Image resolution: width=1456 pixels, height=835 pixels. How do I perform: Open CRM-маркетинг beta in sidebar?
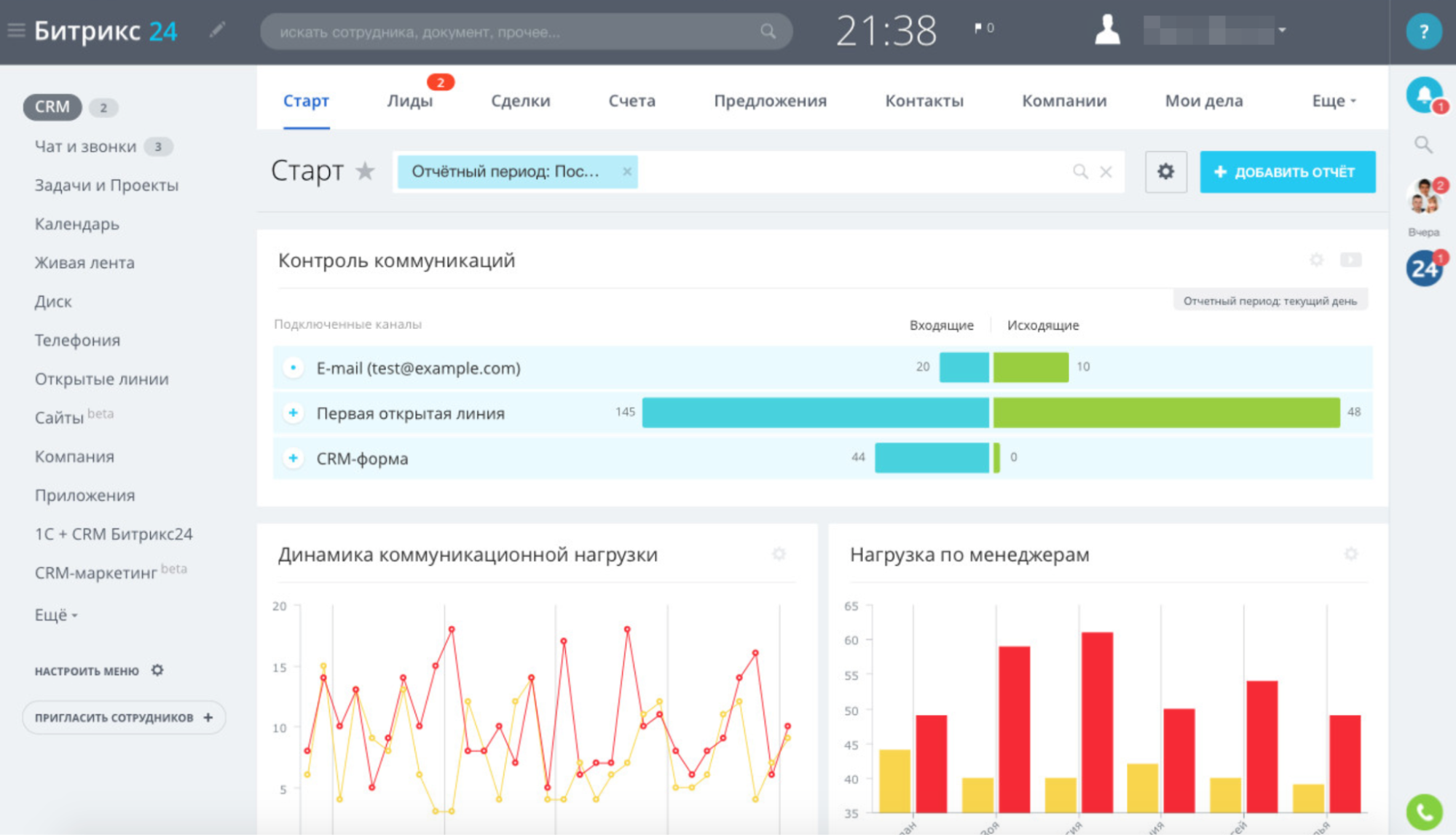pyautogui.click(x=111, y=572)
